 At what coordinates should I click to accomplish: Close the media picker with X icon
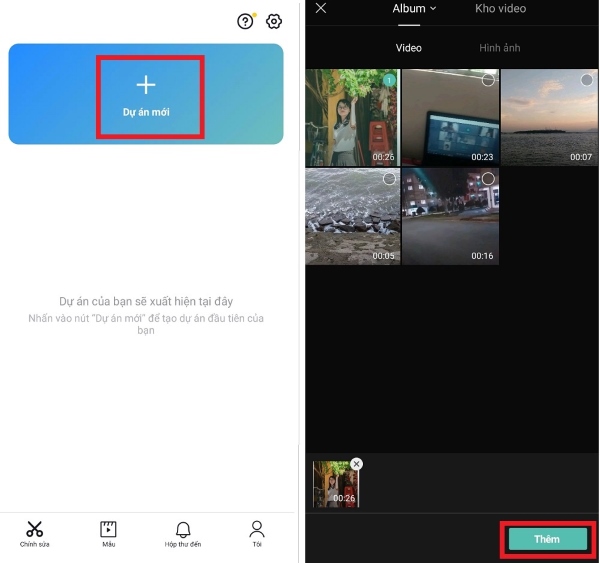(321, 9)
